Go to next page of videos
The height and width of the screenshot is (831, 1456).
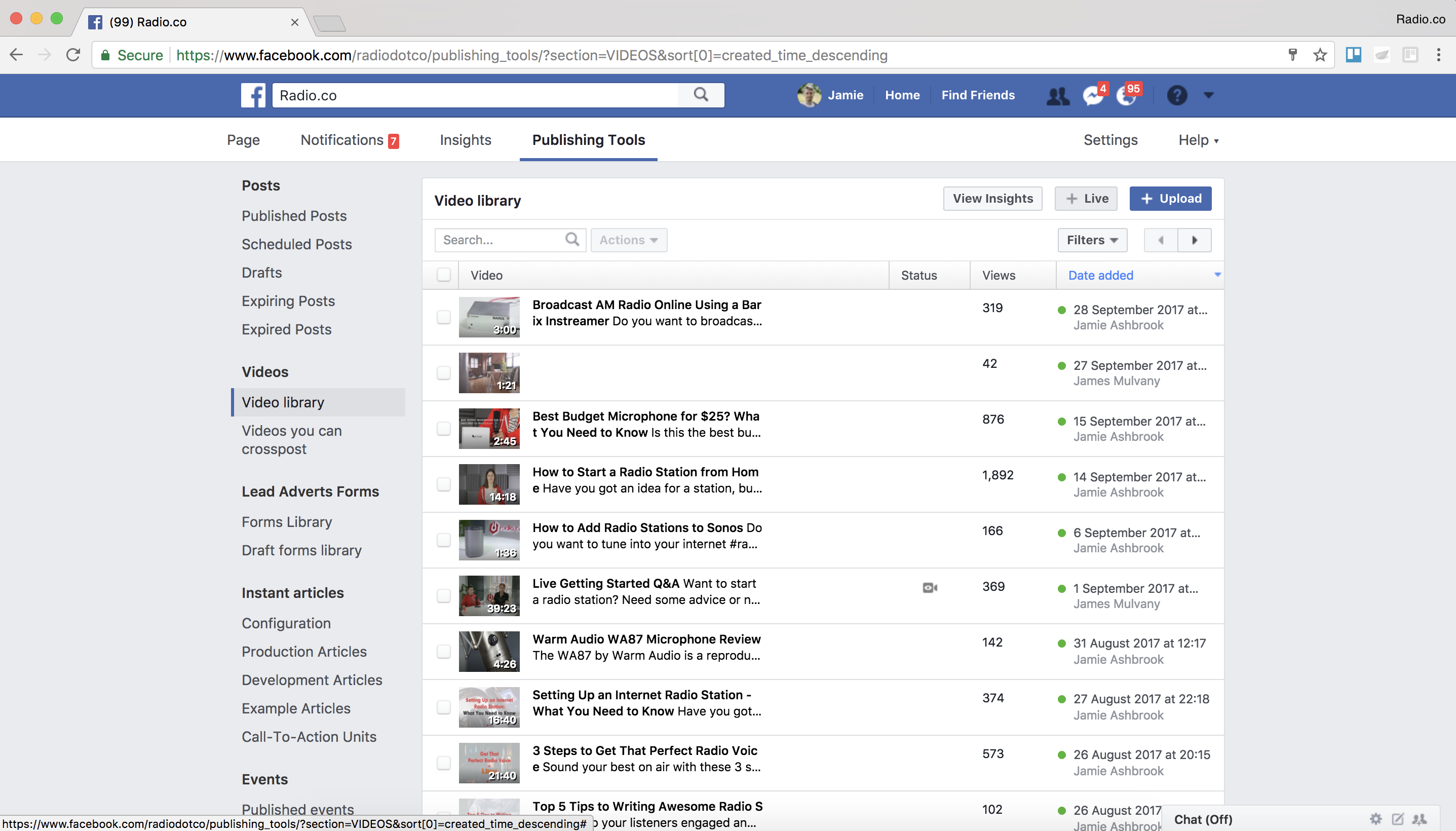pyautogui.click(x=1194, y=240)
